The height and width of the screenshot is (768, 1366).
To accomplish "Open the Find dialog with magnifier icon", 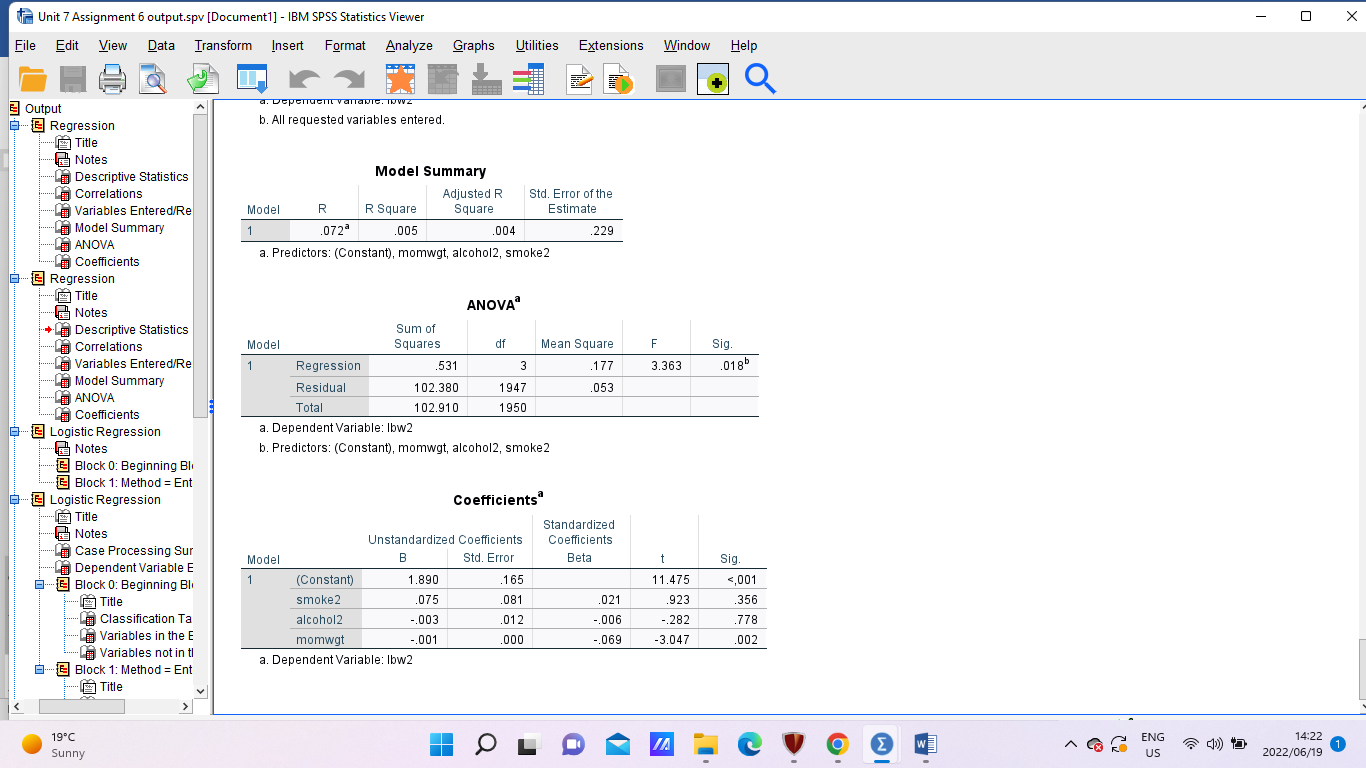I will coord(758,78).
